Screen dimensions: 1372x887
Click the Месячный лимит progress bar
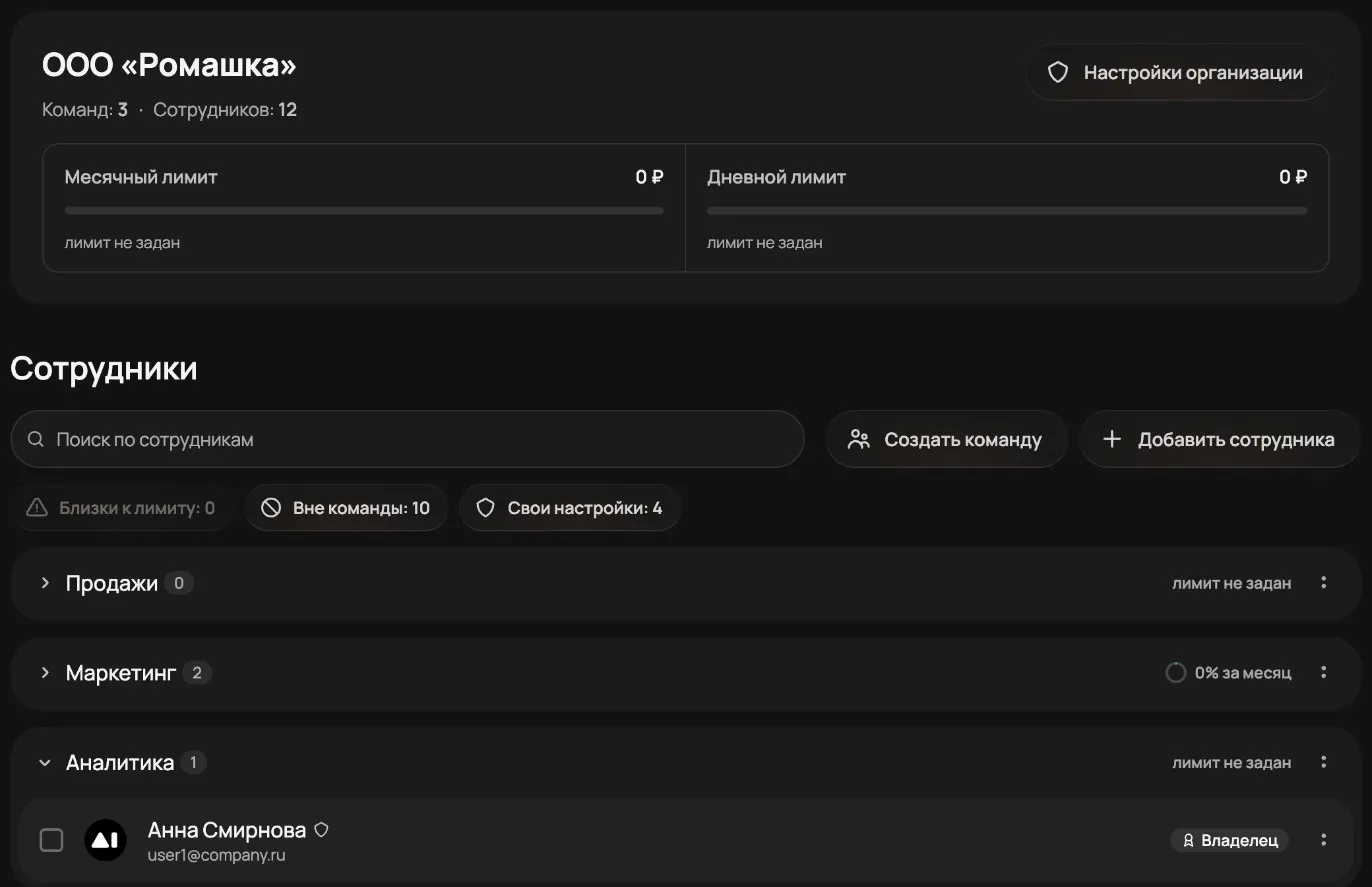(x=364, y=210)
